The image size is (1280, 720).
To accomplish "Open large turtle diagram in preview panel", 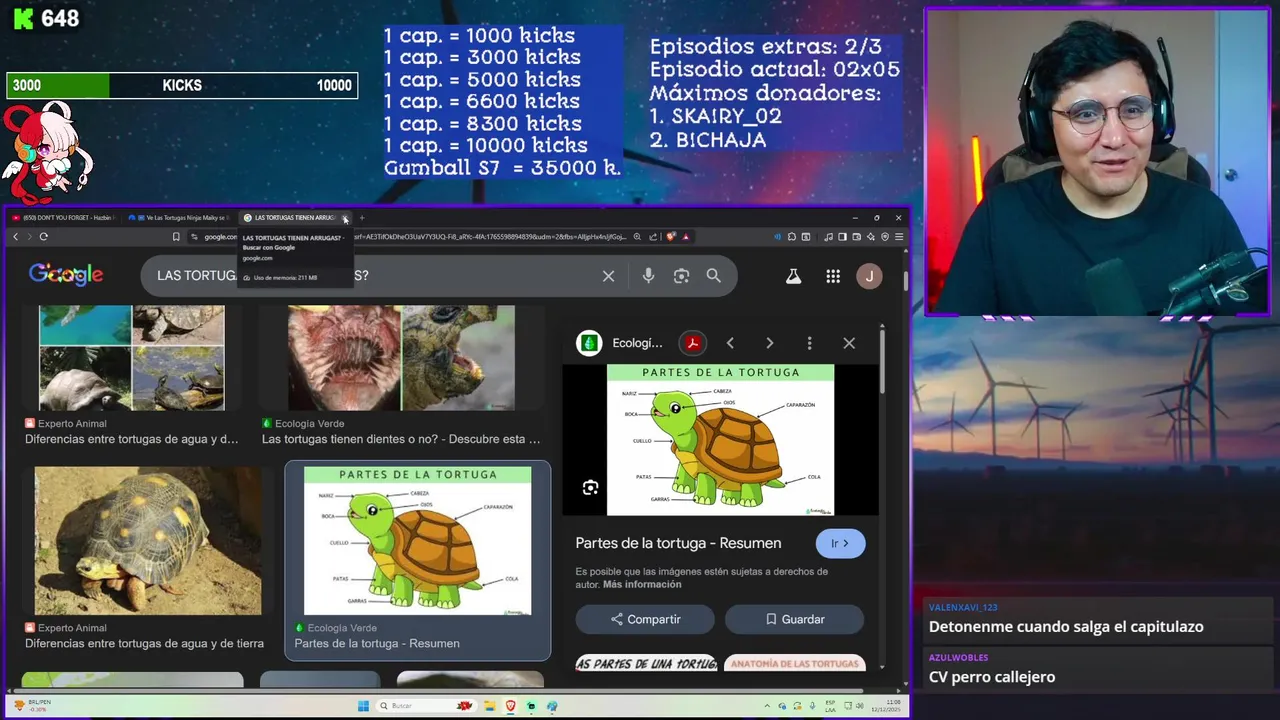I will click(720, 440).
